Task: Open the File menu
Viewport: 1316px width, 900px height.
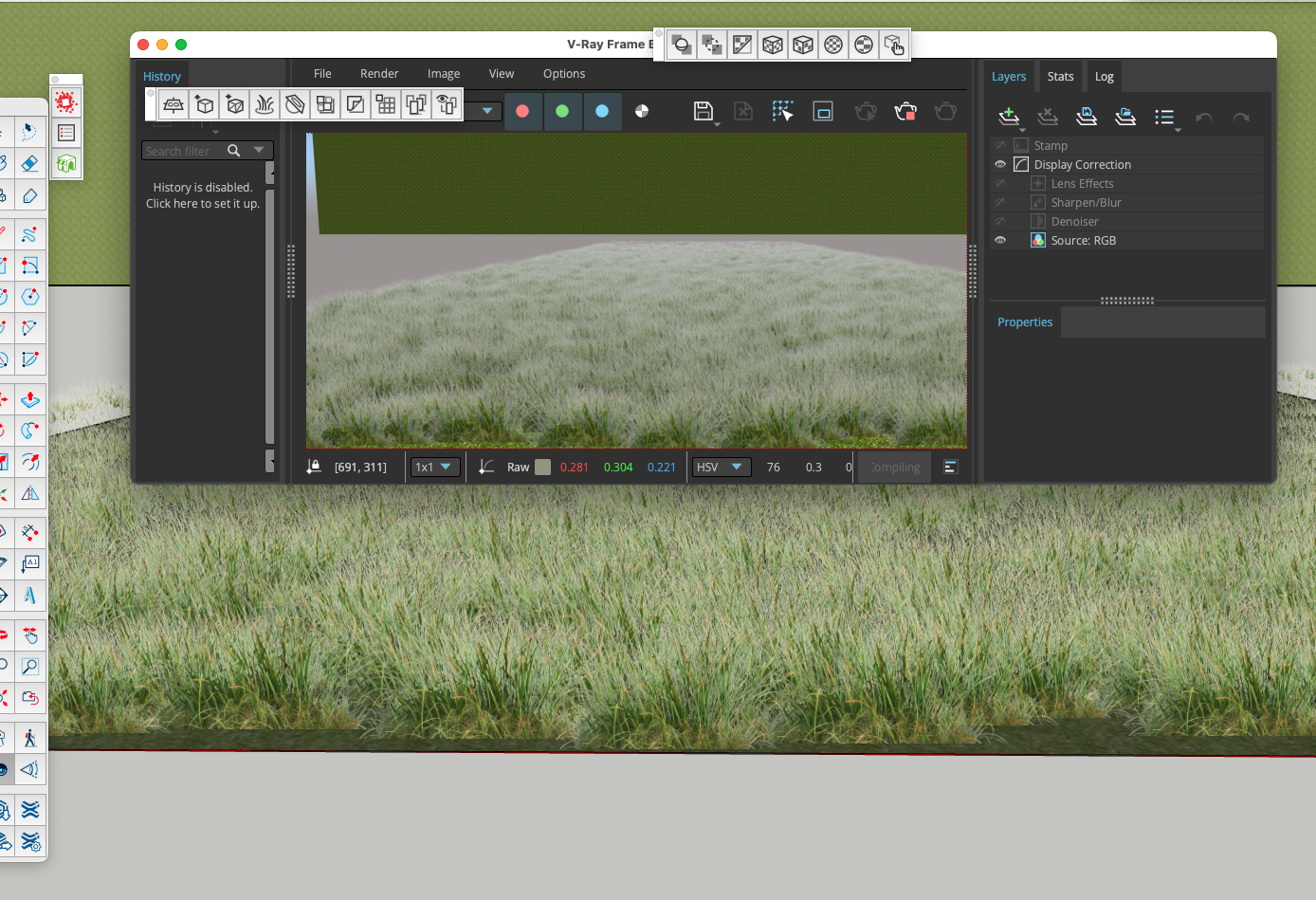Action: click(322, 73)
